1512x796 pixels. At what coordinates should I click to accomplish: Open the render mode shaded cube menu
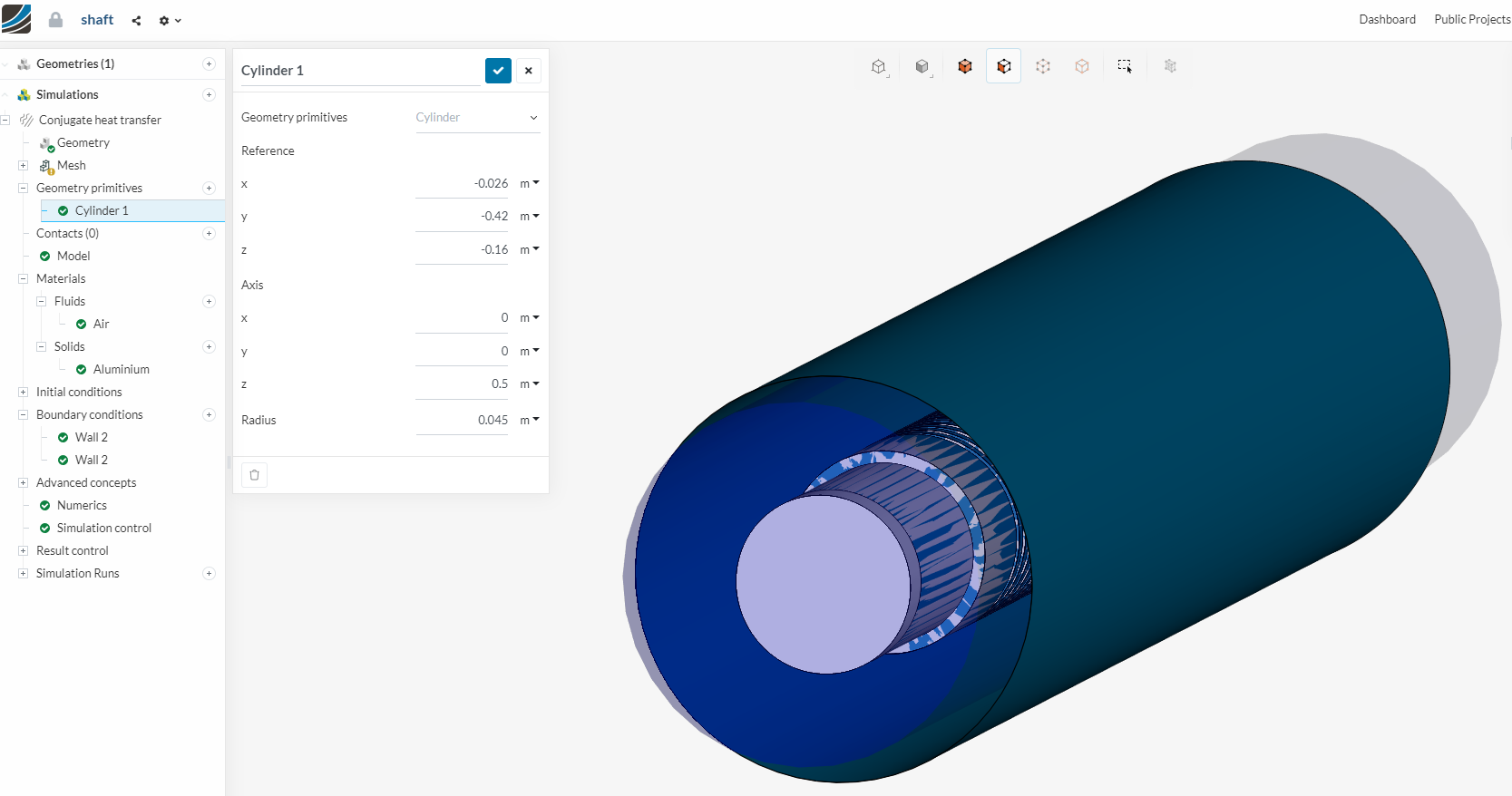922,66
